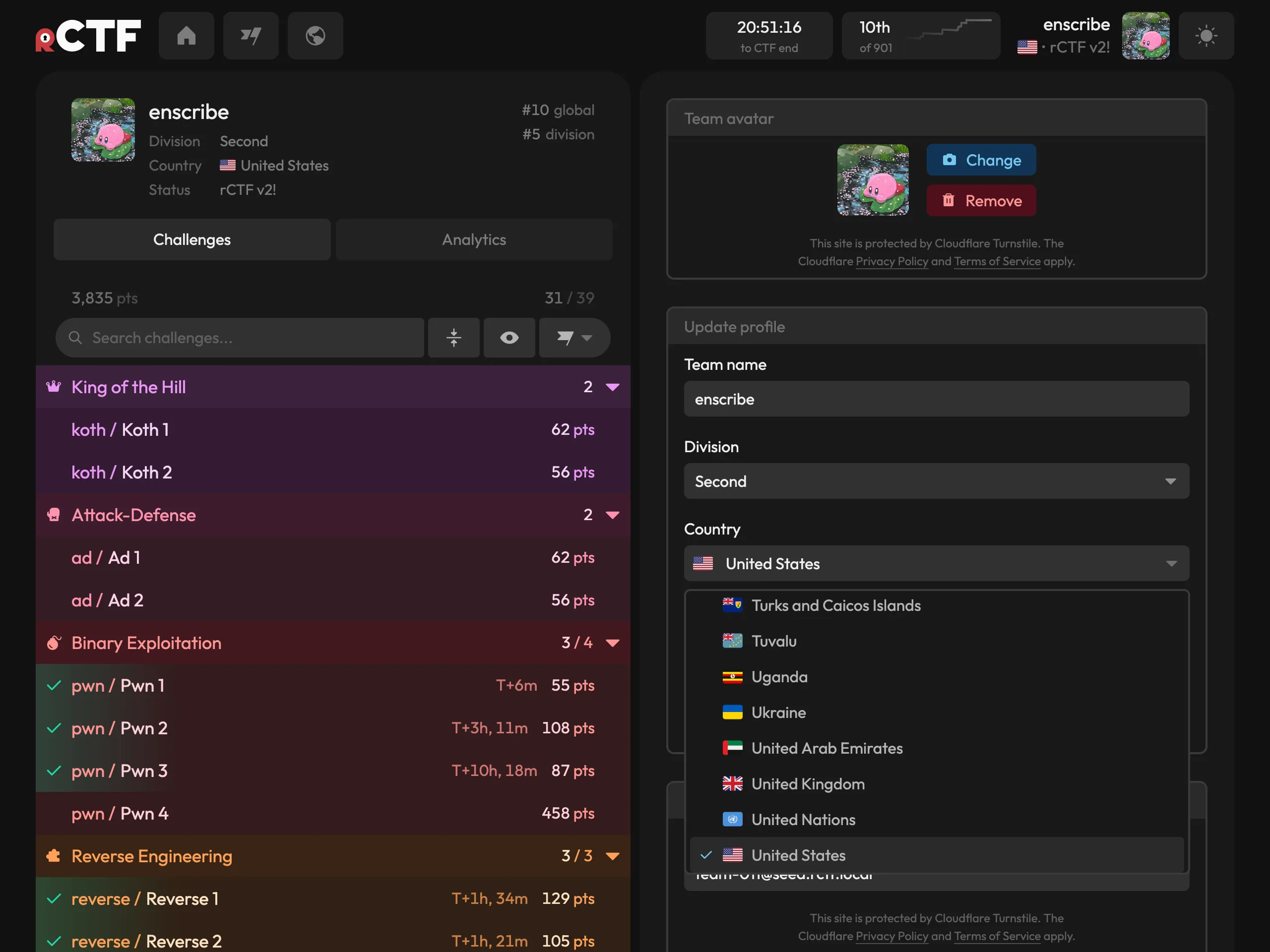Open Privacy Policy link under Team avatar
The height and width of the screenshot is (952, 1270).
(x=891, y=262)
